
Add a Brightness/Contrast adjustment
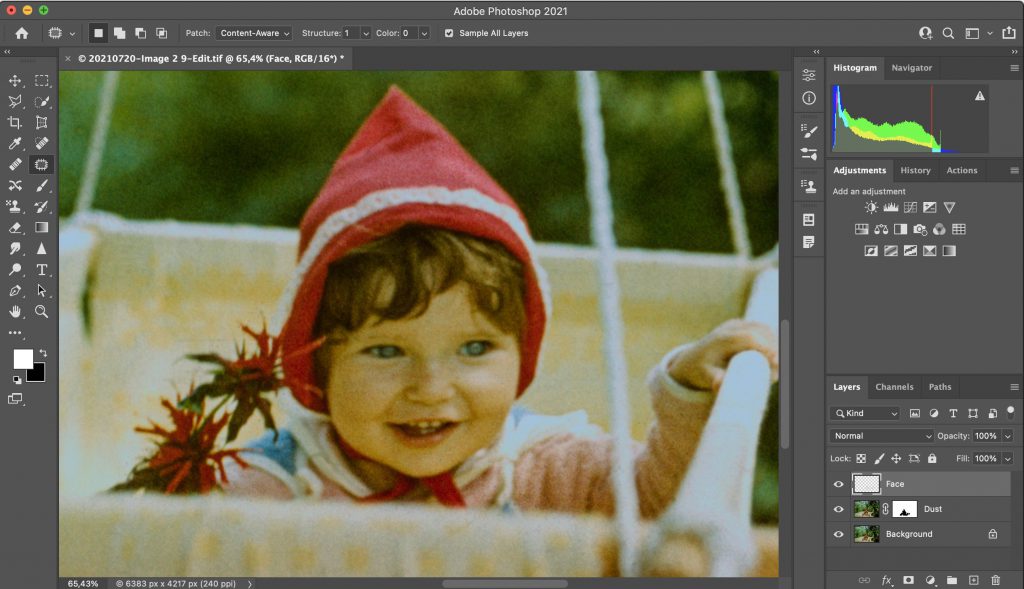(871, 208)
